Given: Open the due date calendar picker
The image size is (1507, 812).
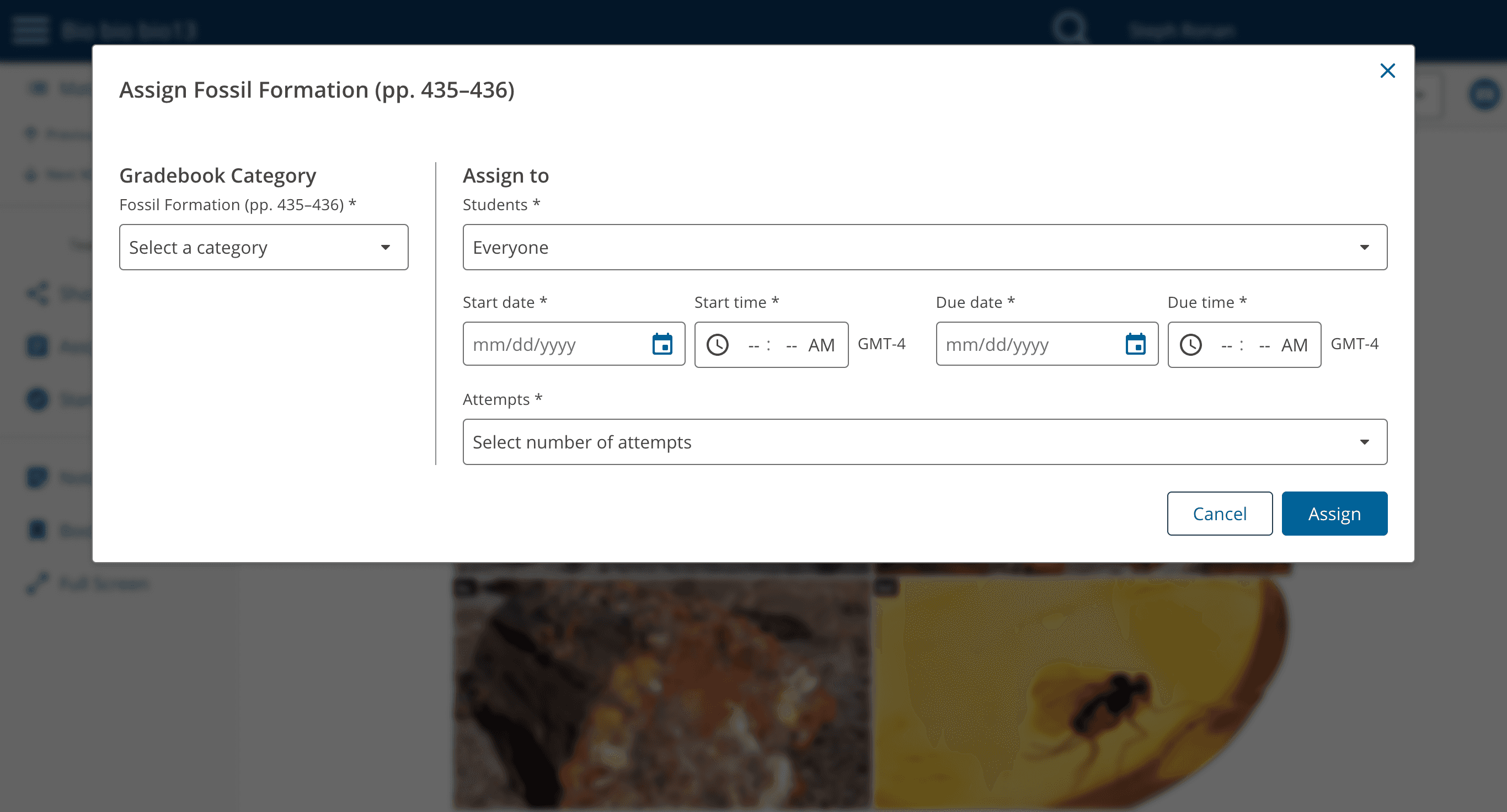Looking at the screenshot, I should [1136, 345].
